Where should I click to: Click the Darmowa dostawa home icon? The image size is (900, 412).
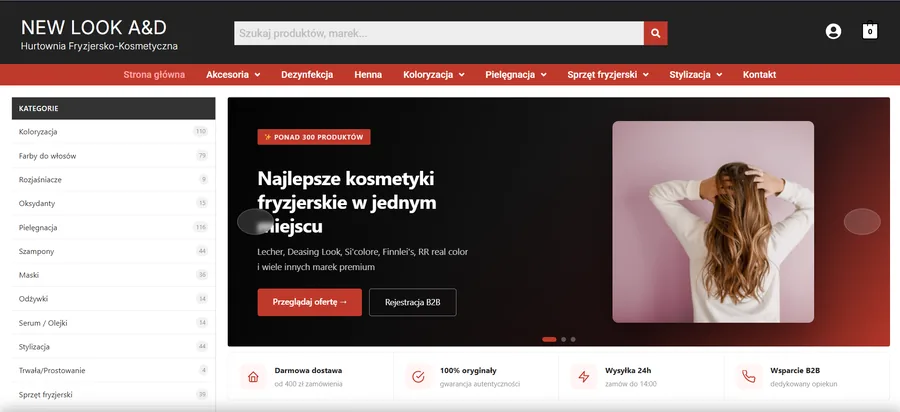tap(253, 376)
